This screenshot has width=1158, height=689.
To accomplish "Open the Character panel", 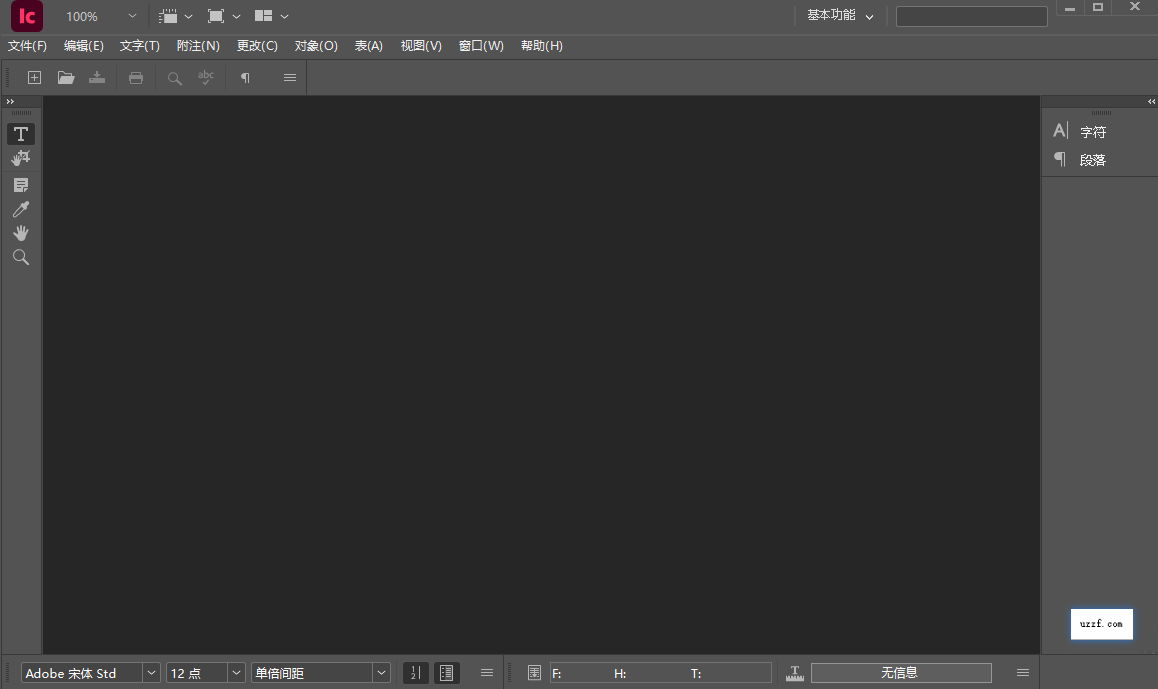I will (x=1093, y=130).
